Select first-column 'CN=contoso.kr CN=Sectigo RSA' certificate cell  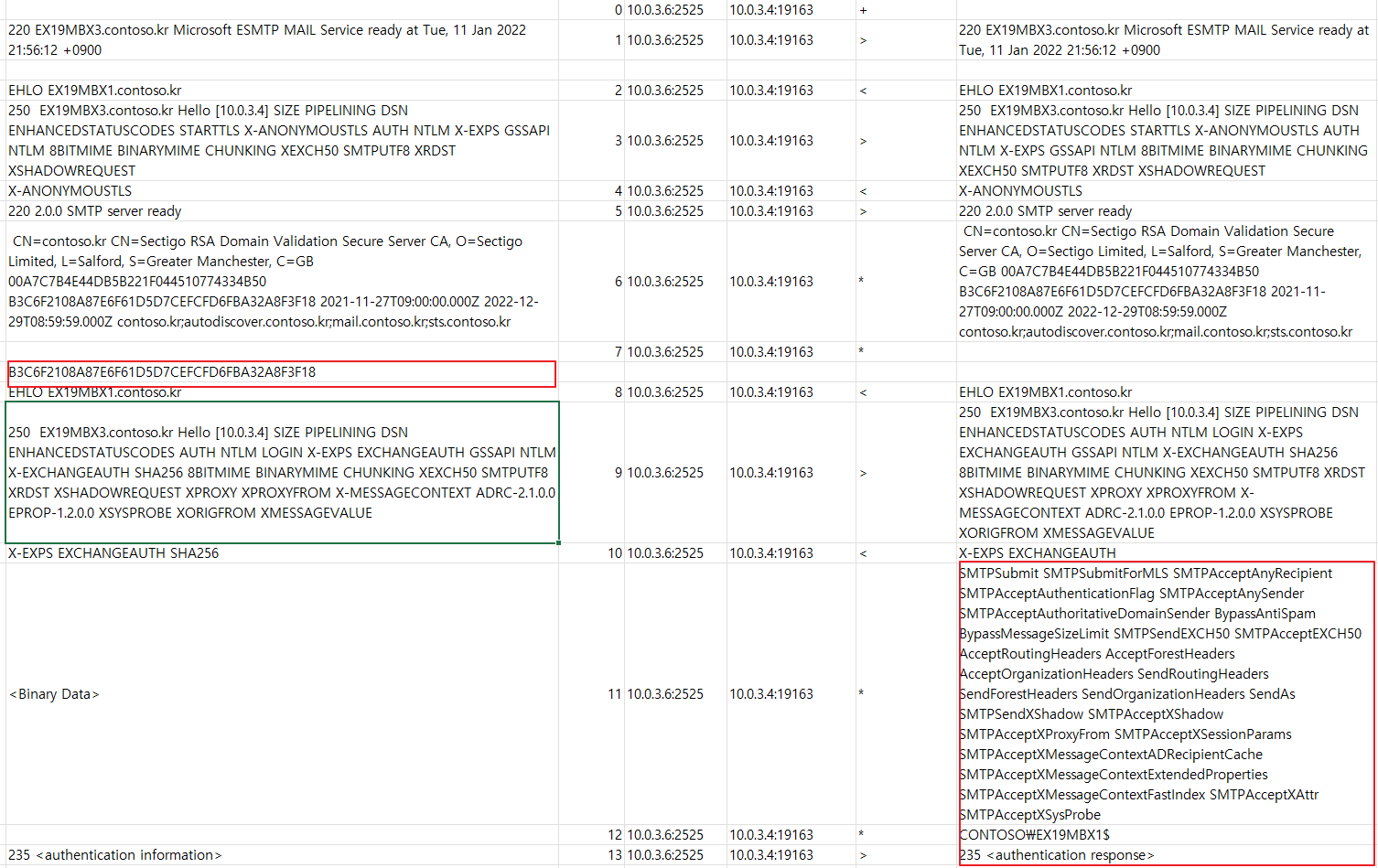tap(282, 282)
